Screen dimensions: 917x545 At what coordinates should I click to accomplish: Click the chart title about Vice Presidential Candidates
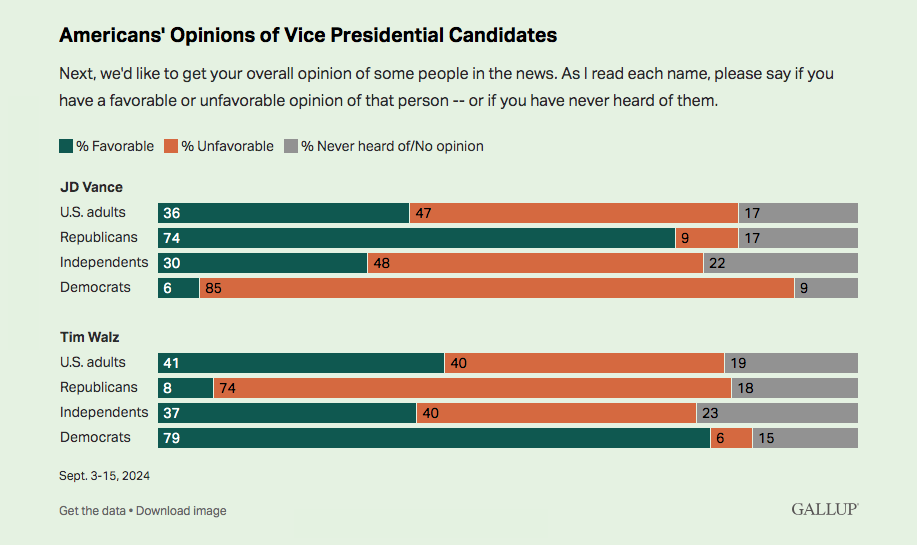(x=308, y=35)
